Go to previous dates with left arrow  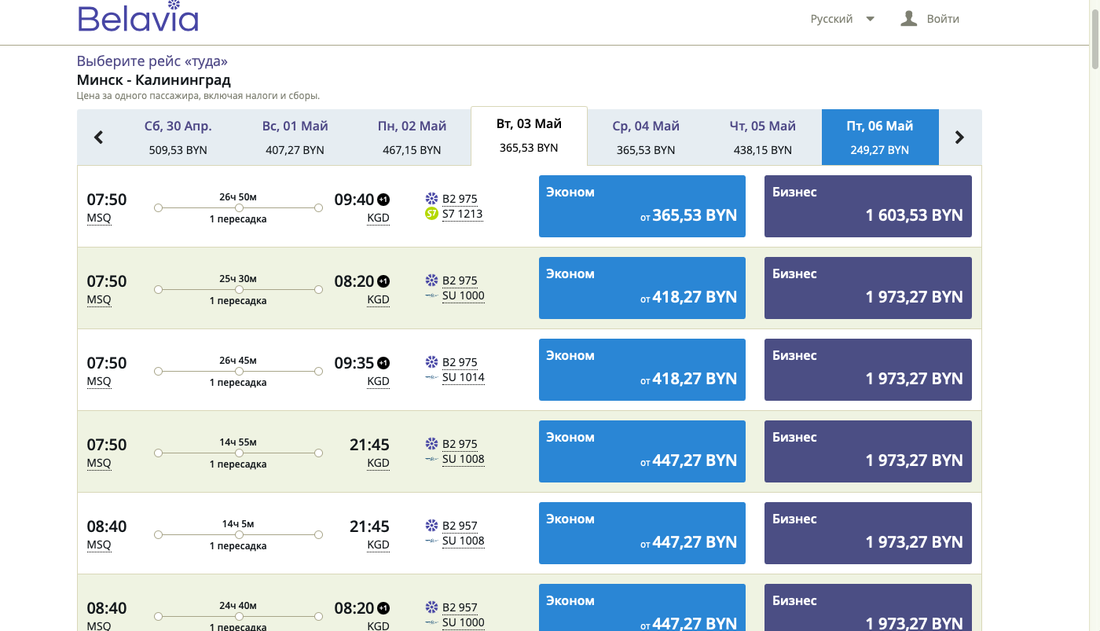[98, 138]
